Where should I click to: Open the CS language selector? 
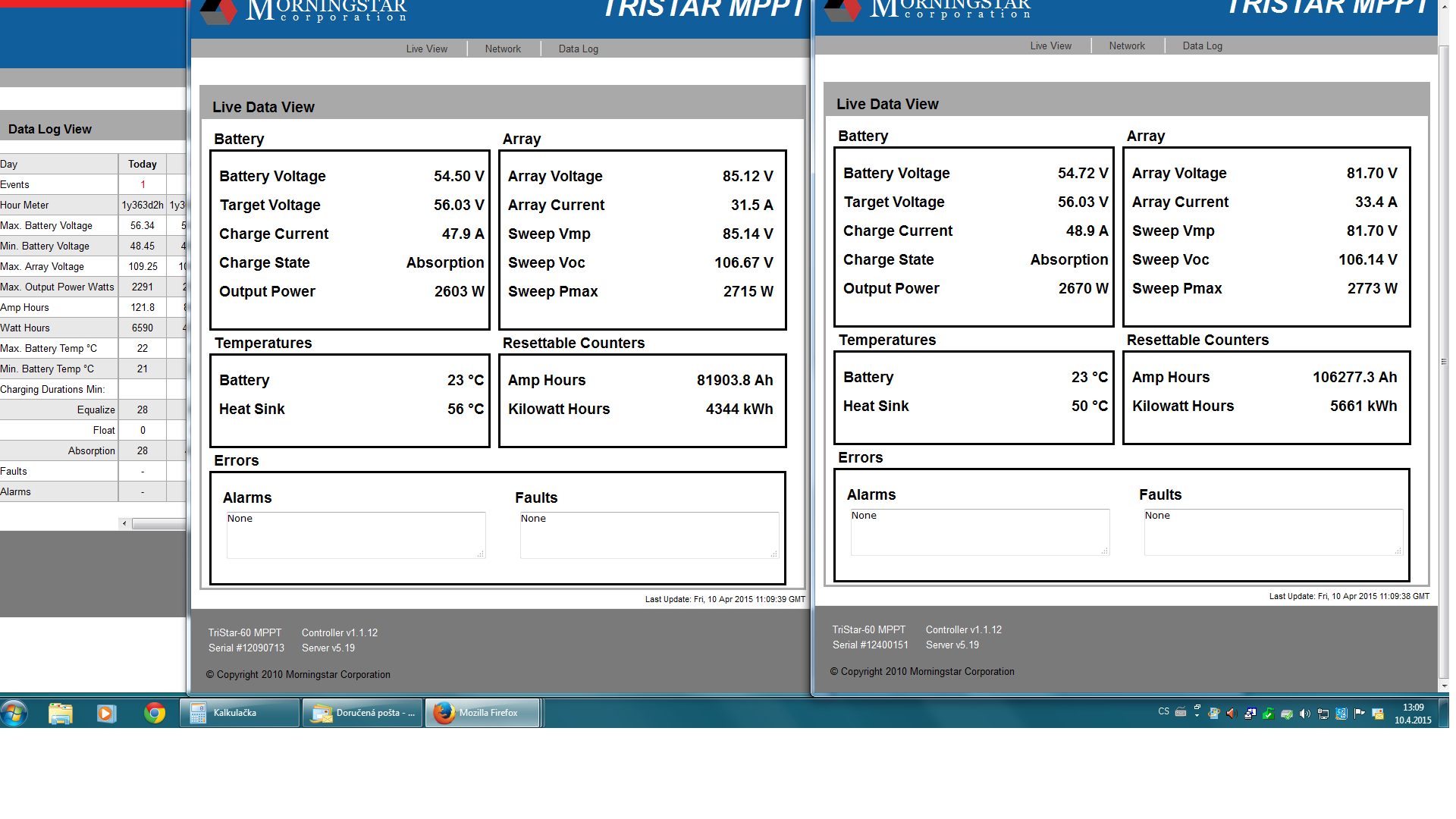pyautogui.click(x=1163, y=711)
